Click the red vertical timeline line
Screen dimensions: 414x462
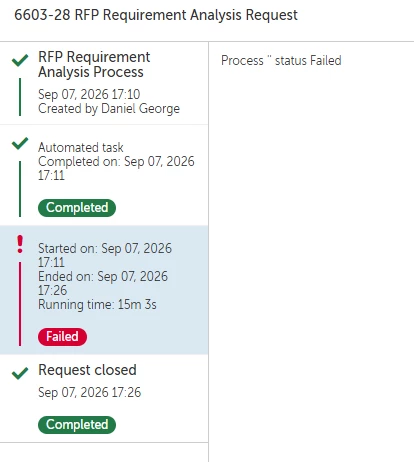coord(20,304)
